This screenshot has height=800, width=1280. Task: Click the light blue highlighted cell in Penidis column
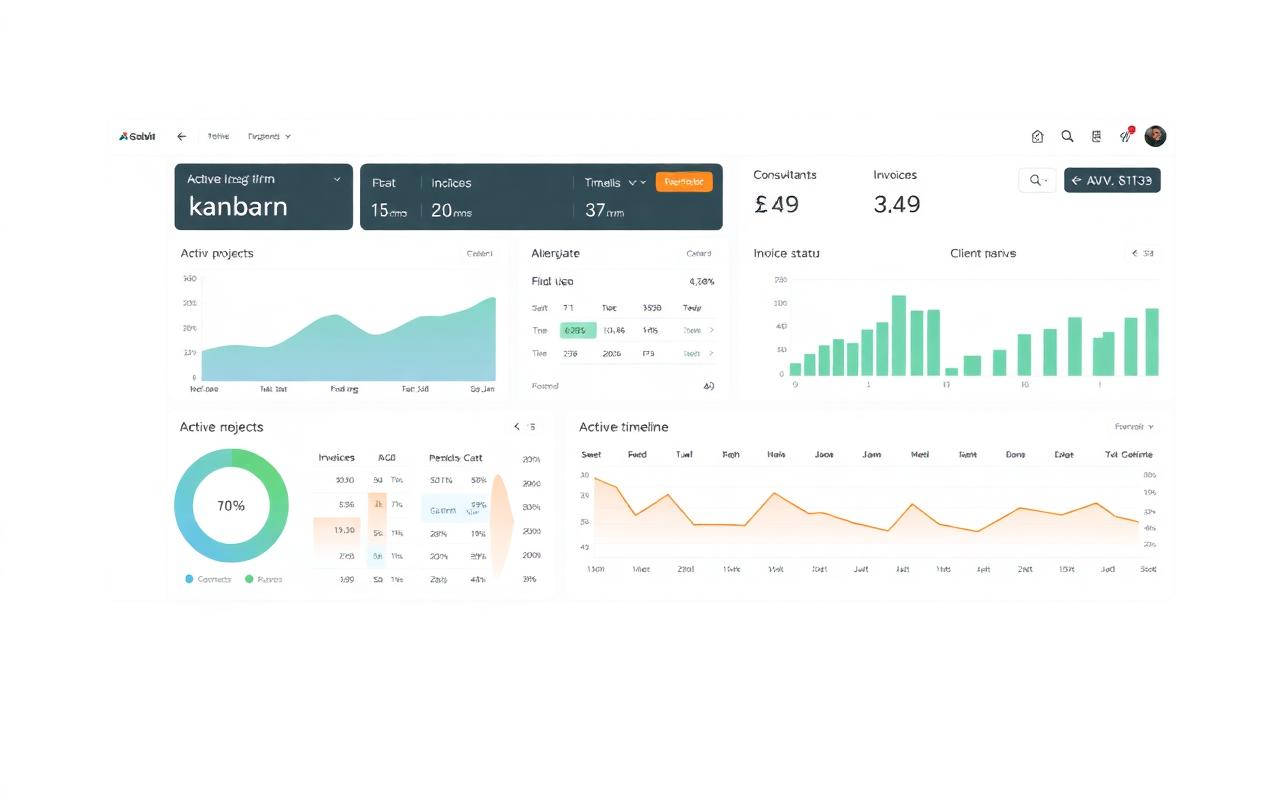point(455,508)
